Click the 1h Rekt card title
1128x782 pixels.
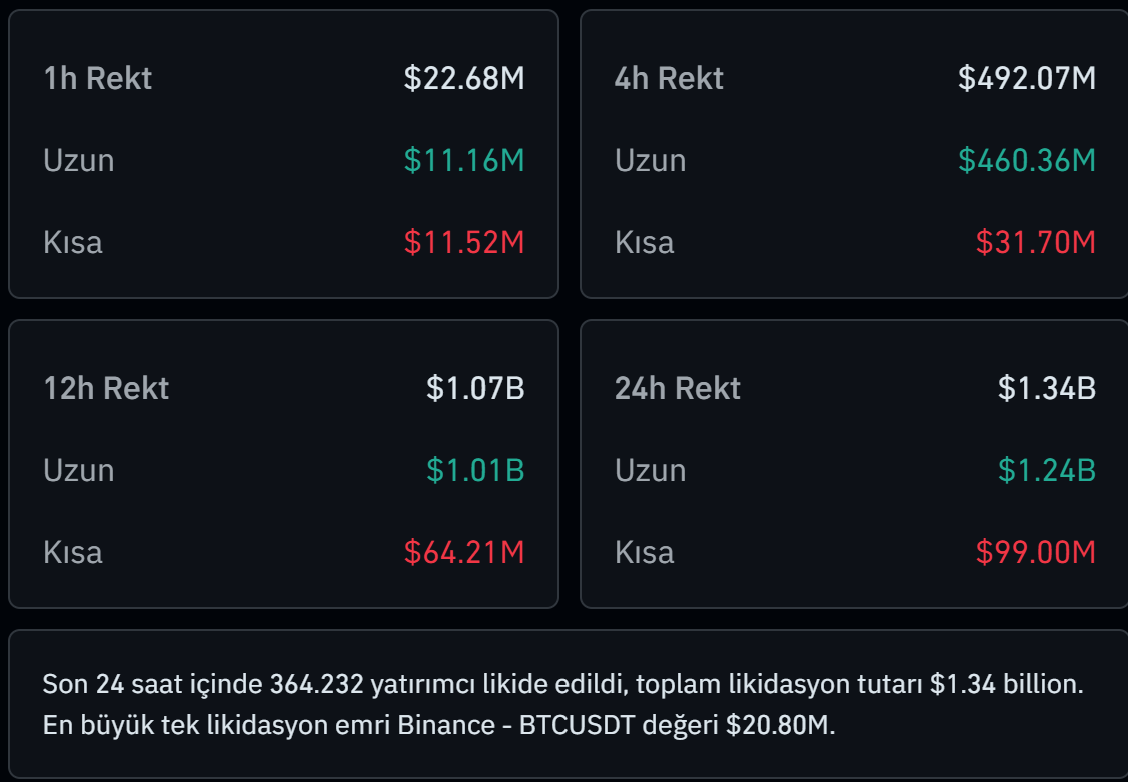[x=97, y=78]
